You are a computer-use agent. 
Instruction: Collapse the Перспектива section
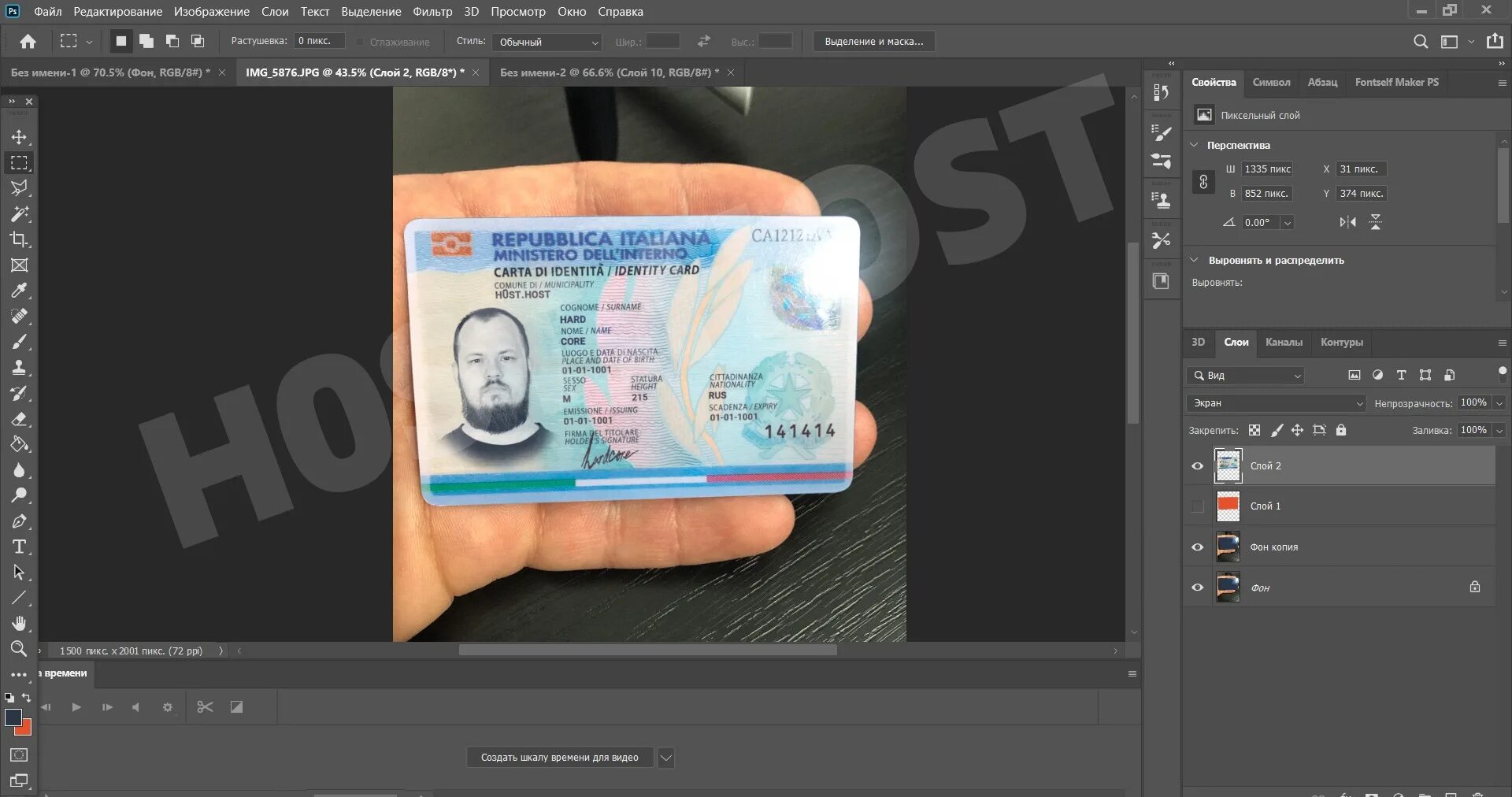tap(1194, 145)
